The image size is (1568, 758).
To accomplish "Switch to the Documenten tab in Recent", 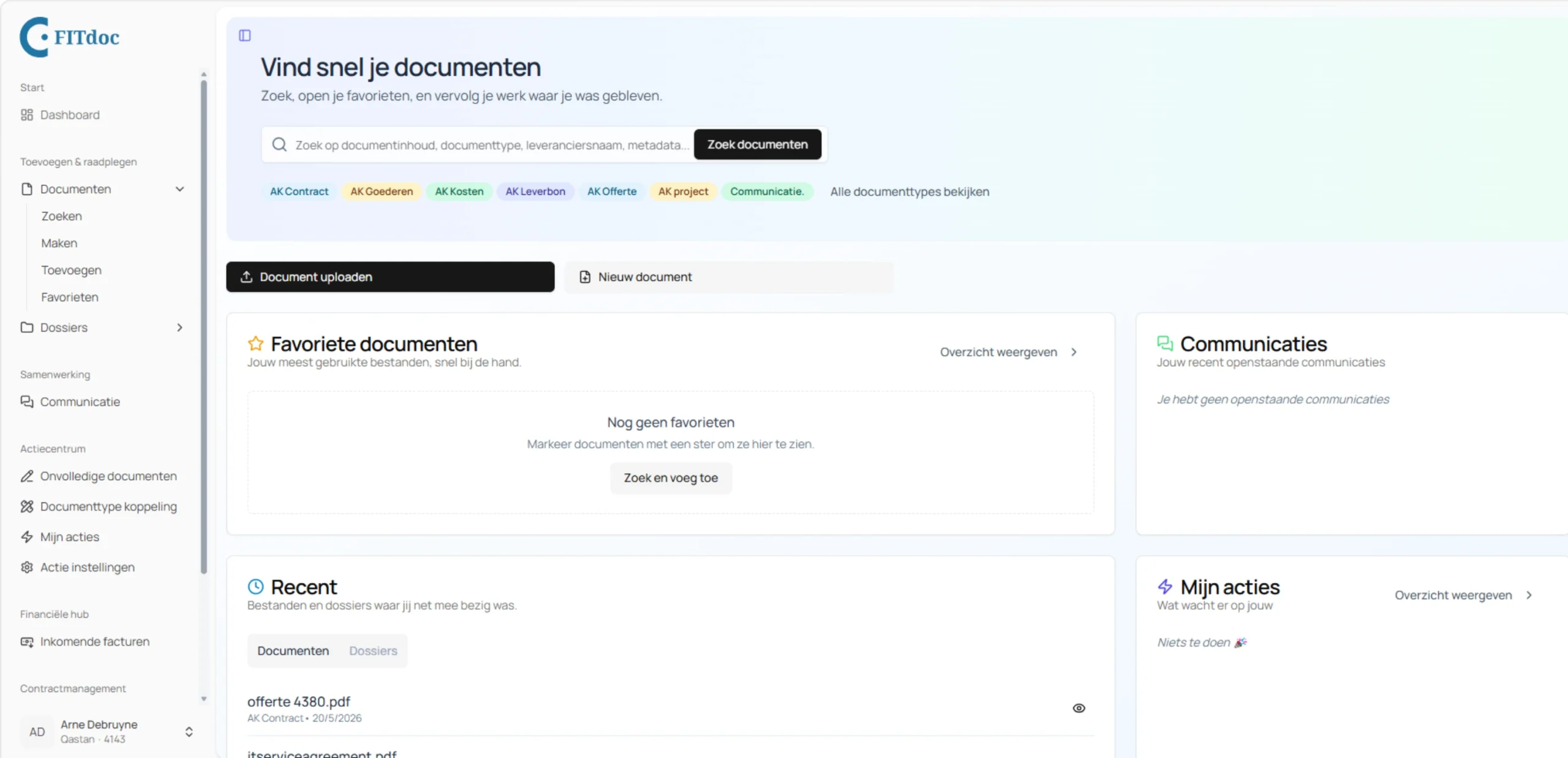I will point(293,651).
